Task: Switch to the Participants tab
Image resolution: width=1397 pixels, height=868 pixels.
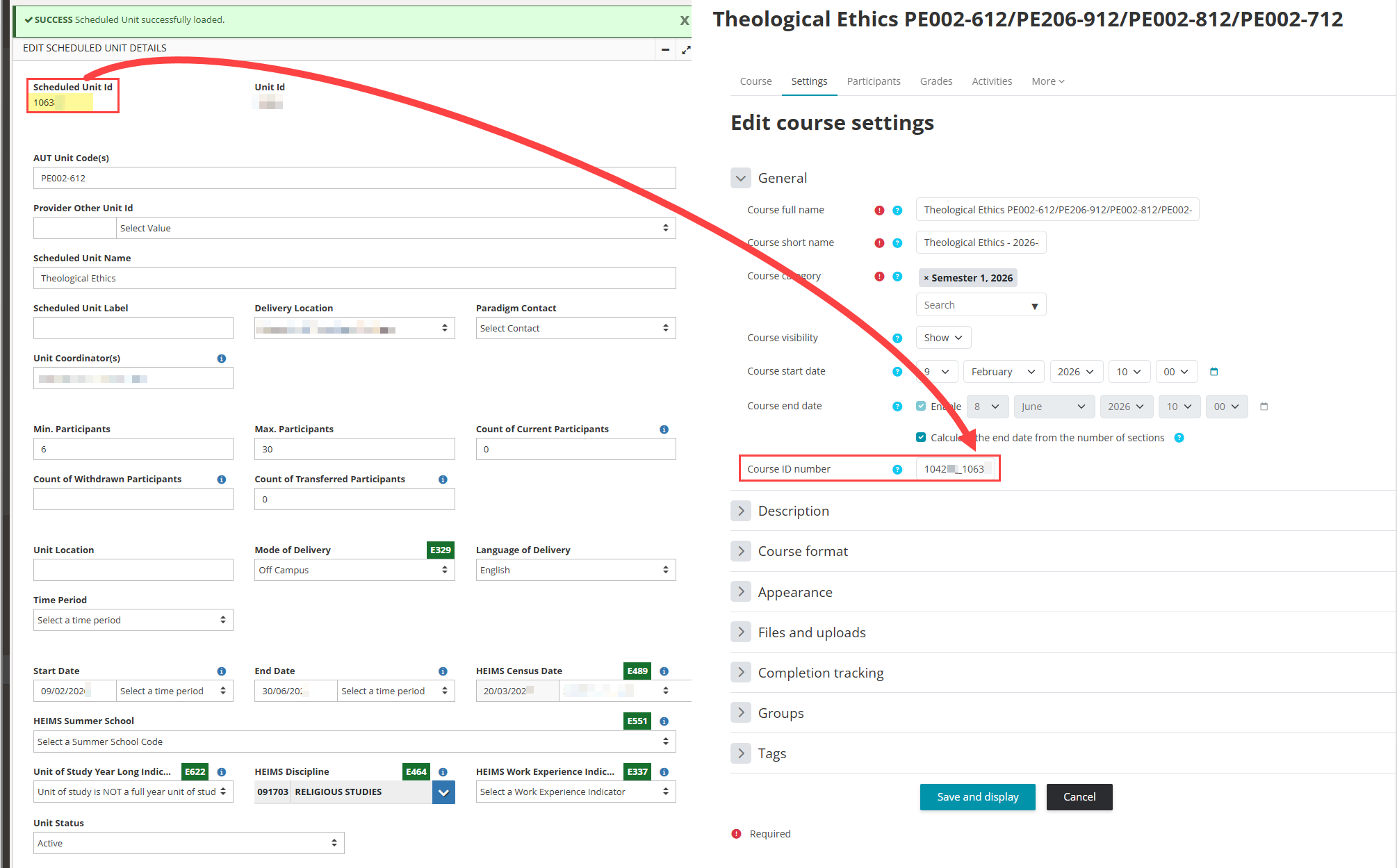Action: [x=873, y=81]
